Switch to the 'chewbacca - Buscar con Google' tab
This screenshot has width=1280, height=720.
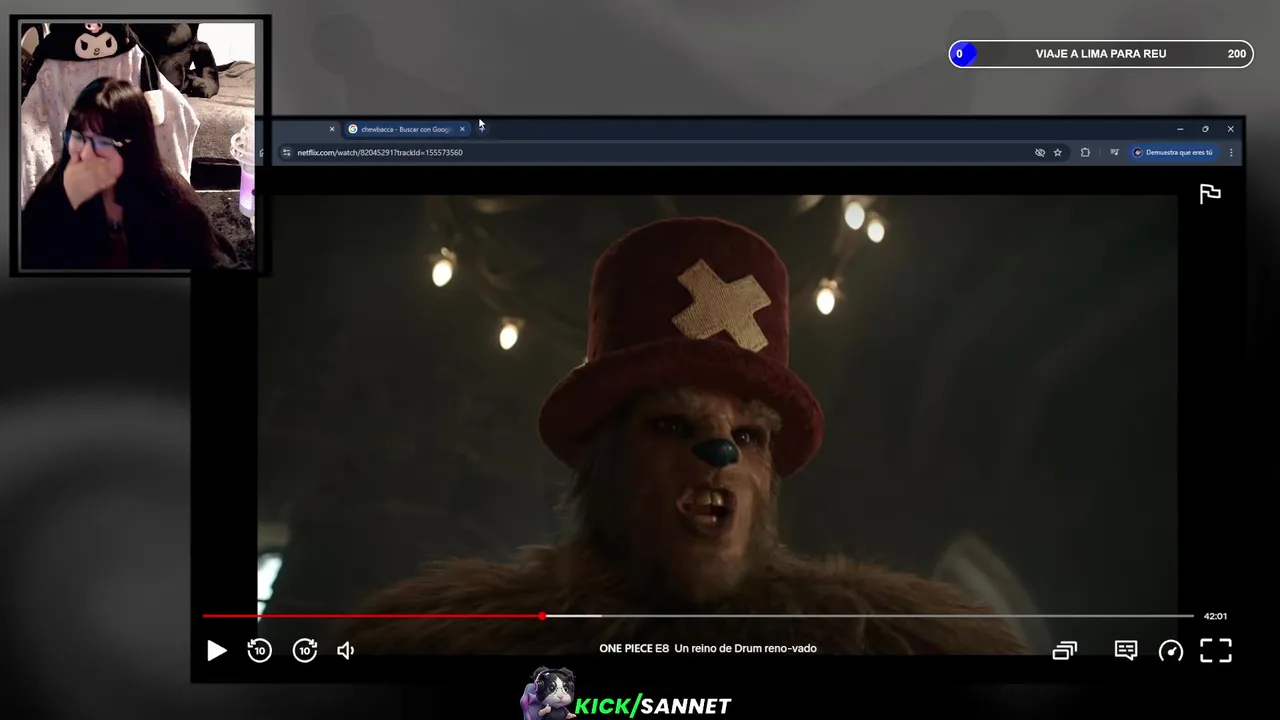point(406,129)
